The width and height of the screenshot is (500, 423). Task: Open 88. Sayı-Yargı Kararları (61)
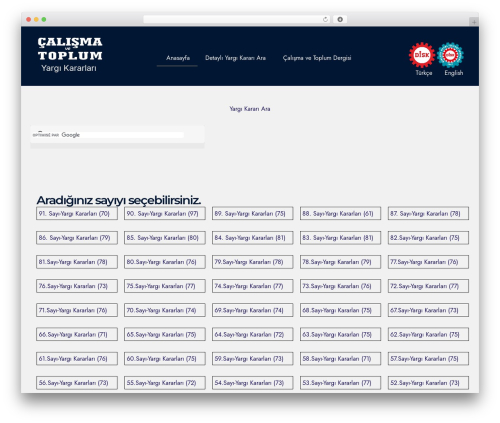pyautogui.click(x=340, y=213)
